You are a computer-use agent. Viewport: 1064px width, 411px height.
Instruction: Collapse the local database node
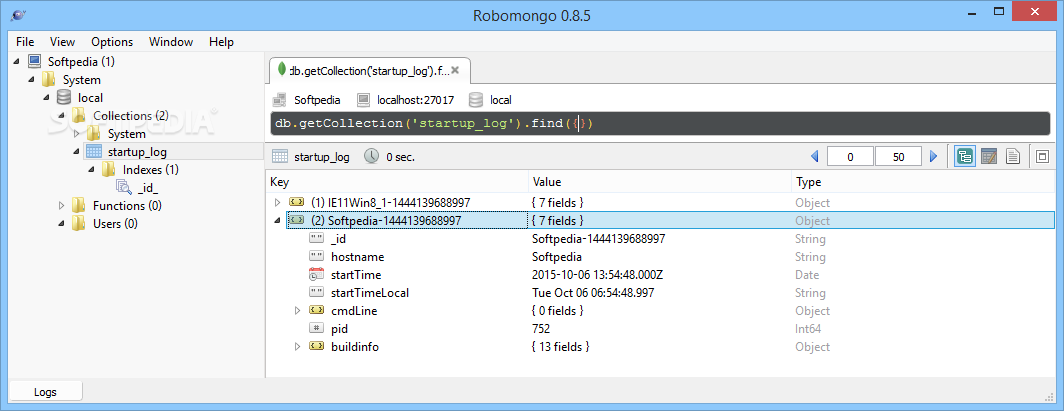tap(46, 98)
